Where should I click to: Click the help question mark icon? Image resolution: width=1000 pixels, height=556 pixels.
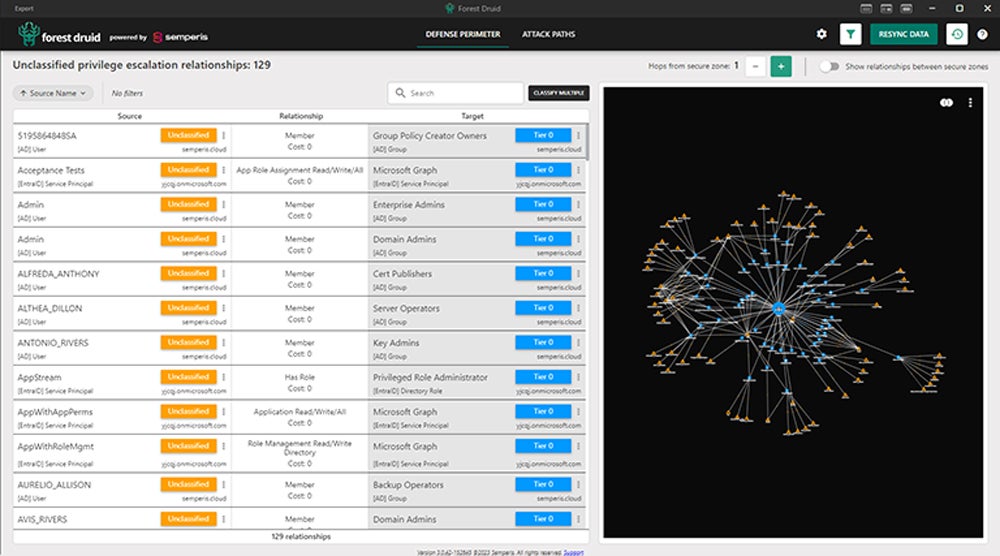point(982,34)
